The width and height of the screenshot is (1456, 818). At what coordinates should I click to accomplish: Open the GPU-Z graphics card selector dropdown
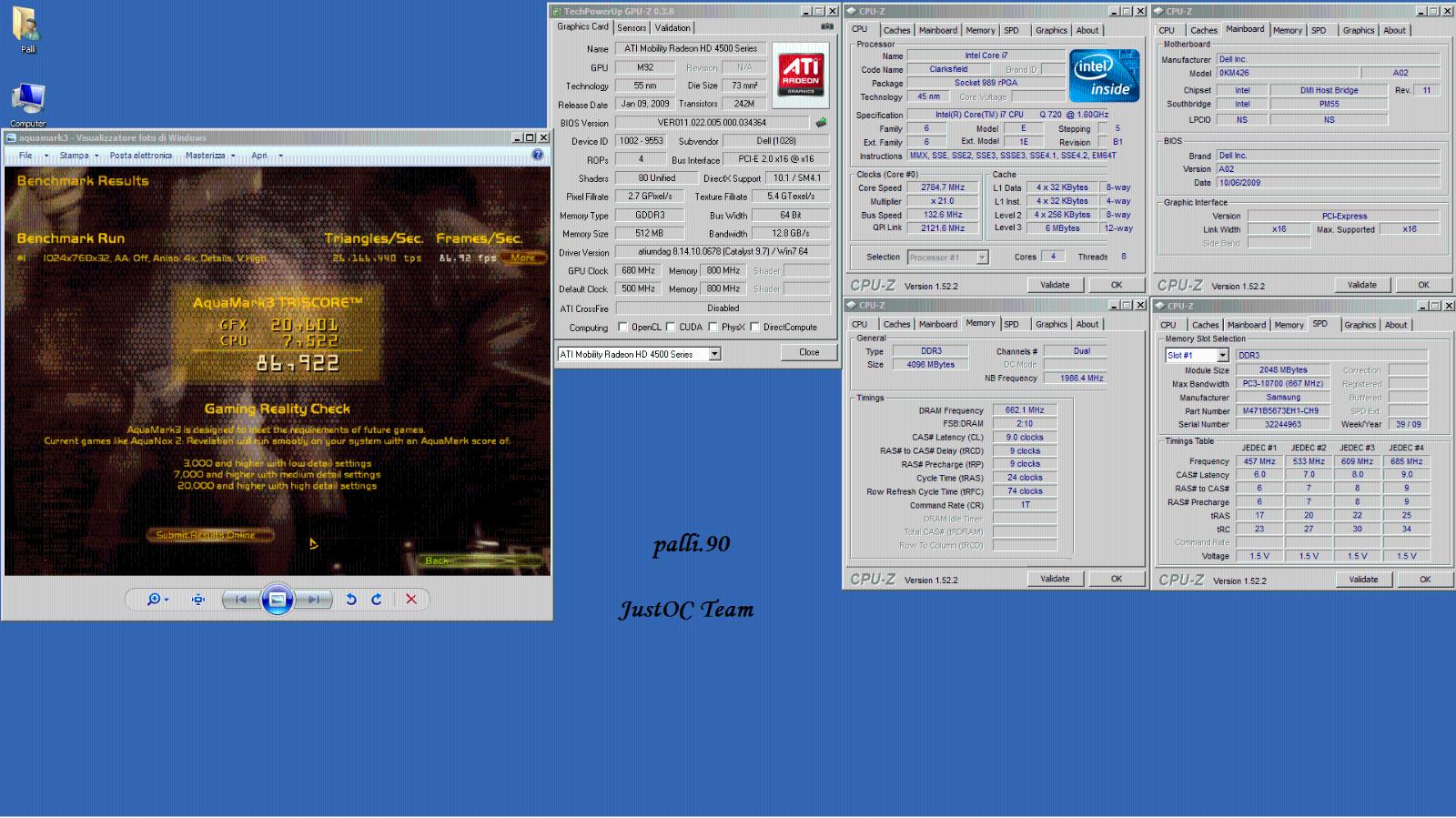click(714, 354)
